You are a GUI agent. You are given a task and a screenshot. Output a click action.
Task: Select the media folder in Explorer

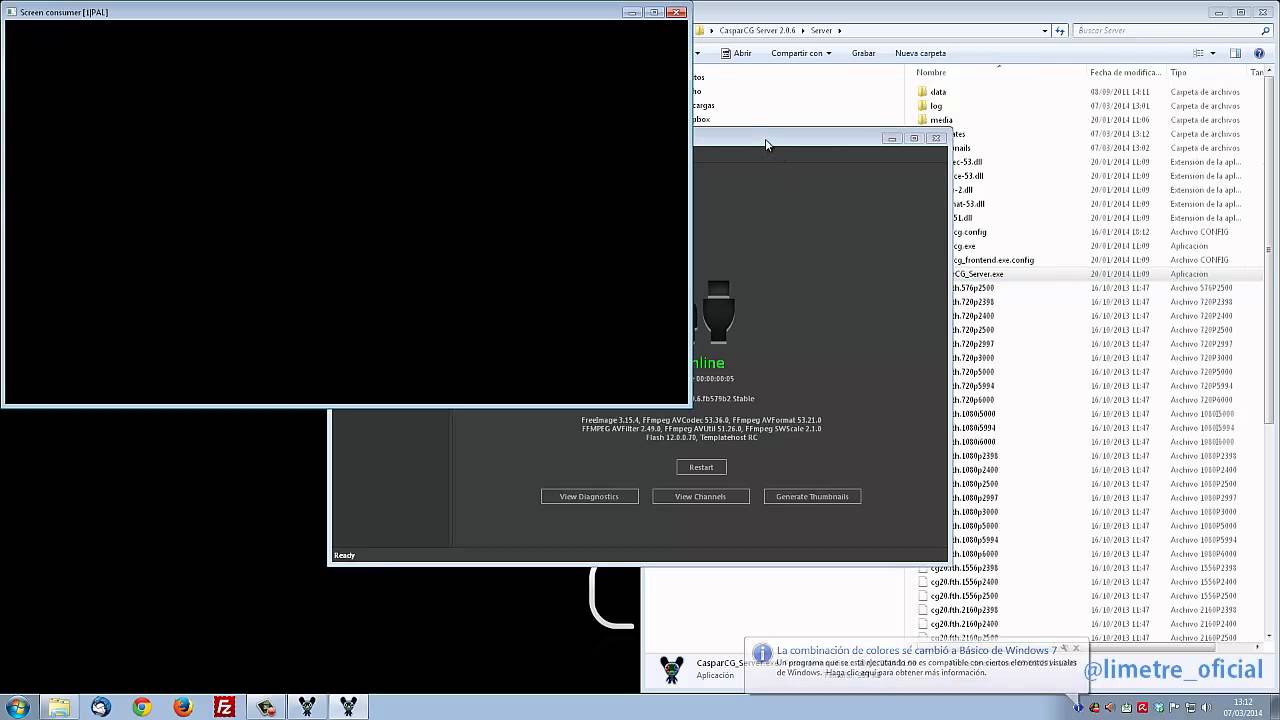940,120
